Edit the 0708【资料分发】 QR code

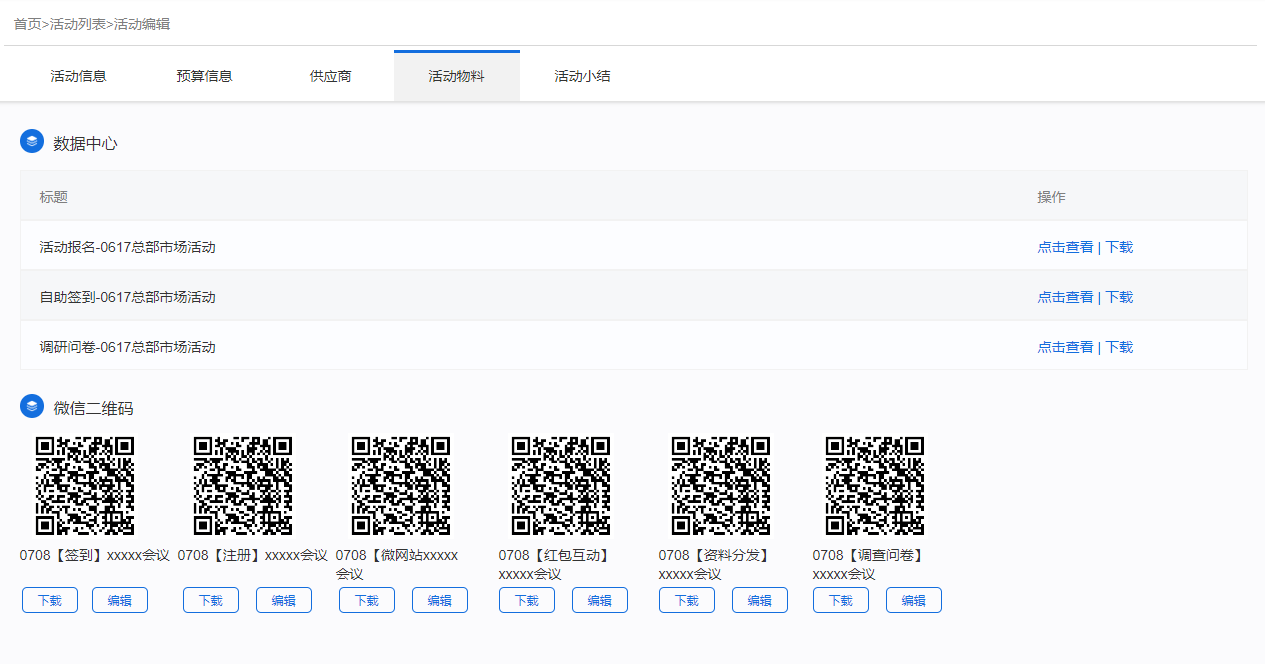(x=760, y=600)
